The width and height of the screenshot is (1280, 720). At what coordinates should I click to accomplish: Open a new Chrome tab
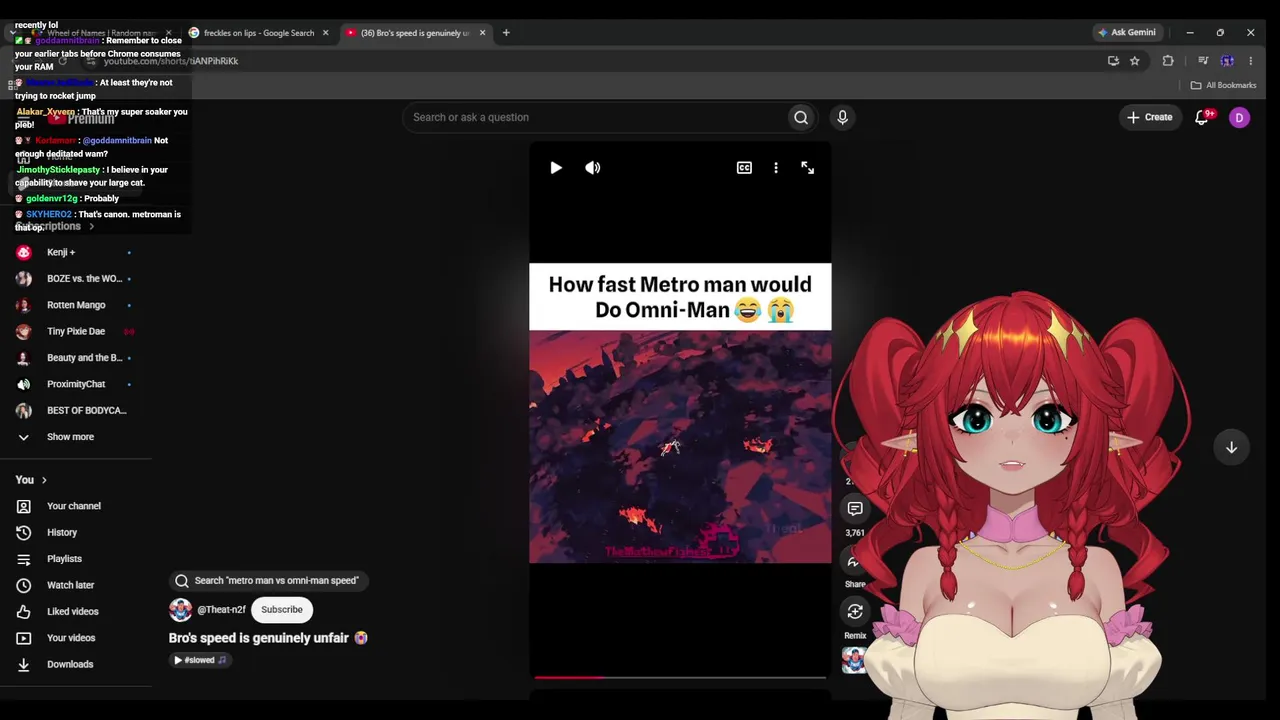click(x=506, y=33)
